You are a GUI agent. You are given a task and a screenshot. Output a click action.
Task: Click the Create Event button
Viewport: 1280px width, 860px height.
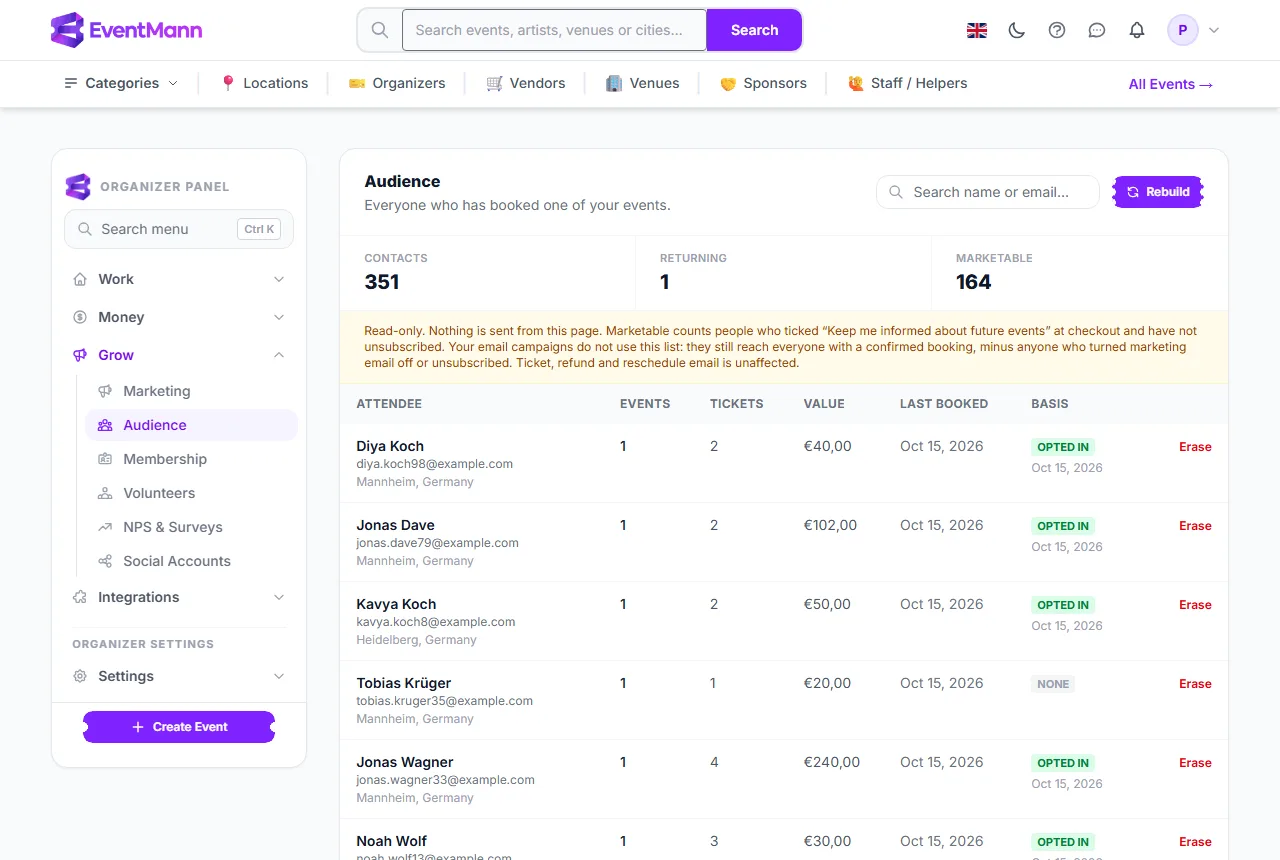[x=179, y=727]
